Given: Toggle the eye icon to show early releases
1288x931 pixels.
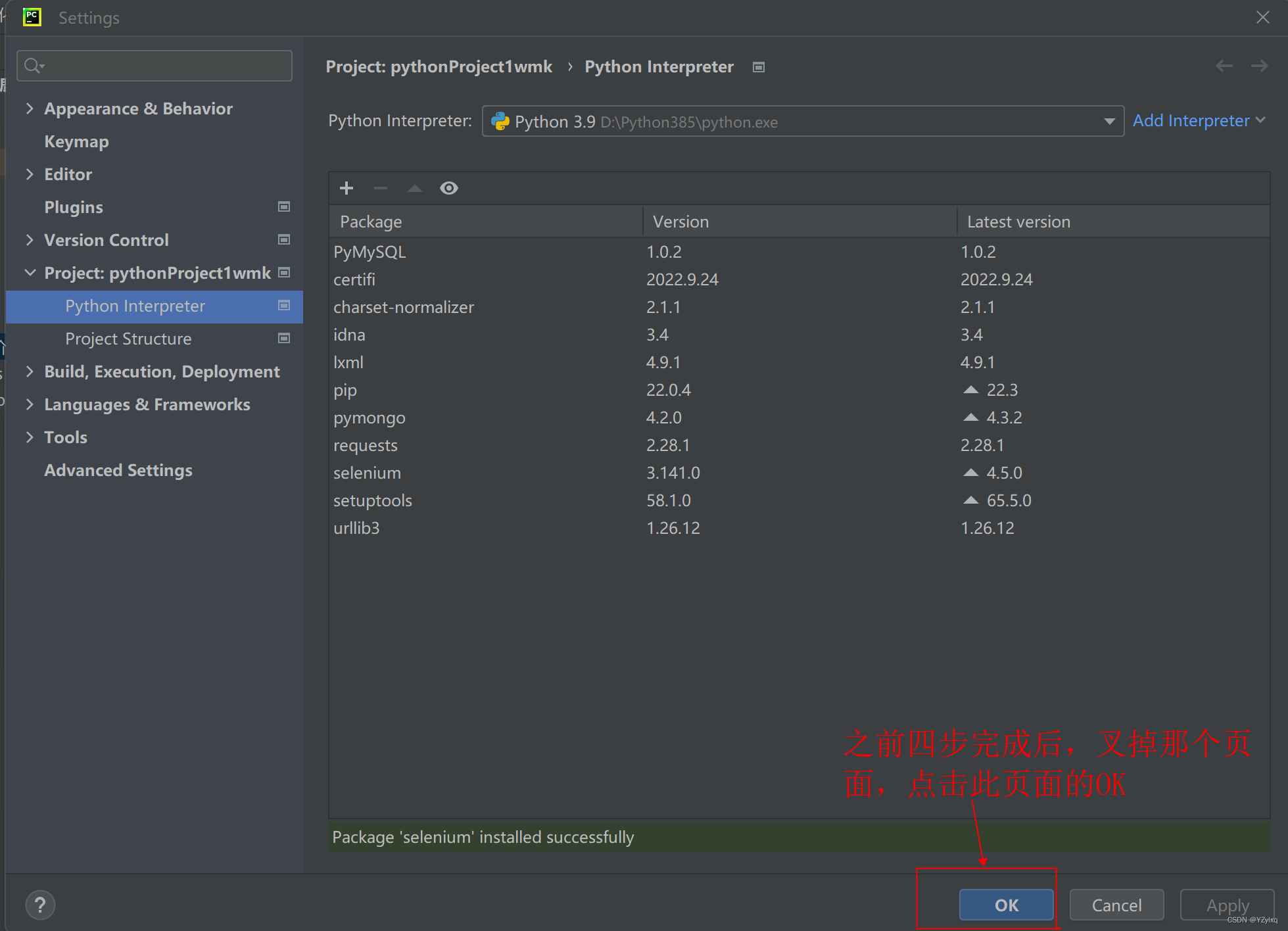Looking at the screenshot, I should 449,188.
